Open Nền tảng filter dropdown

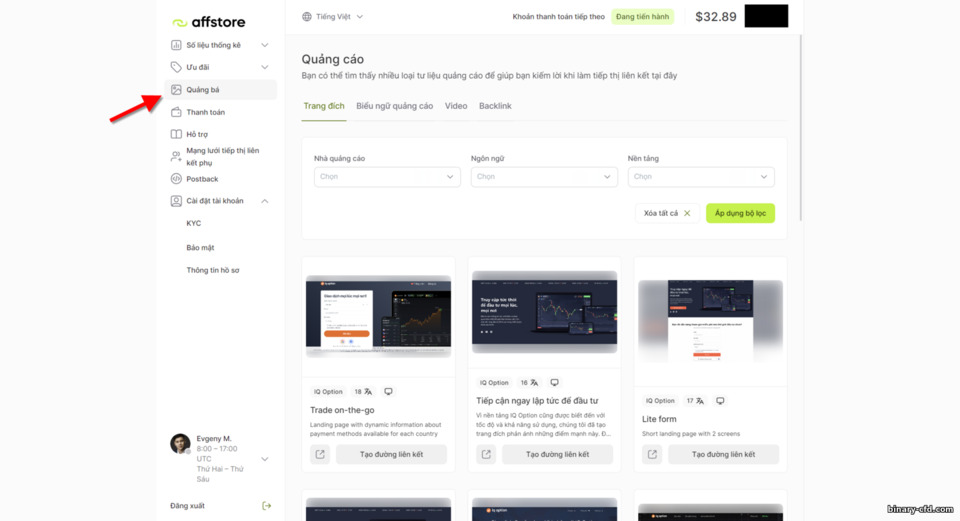tap(701, 177)
